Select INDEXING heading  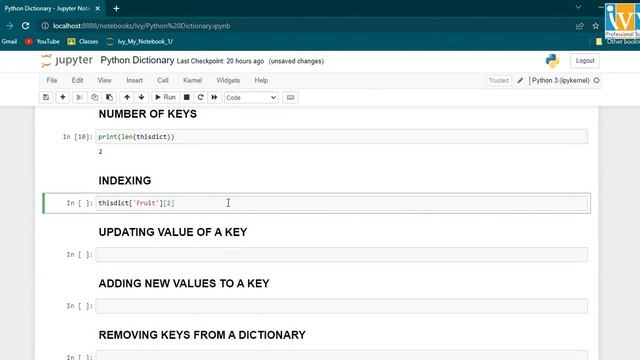tap(125, 180)
